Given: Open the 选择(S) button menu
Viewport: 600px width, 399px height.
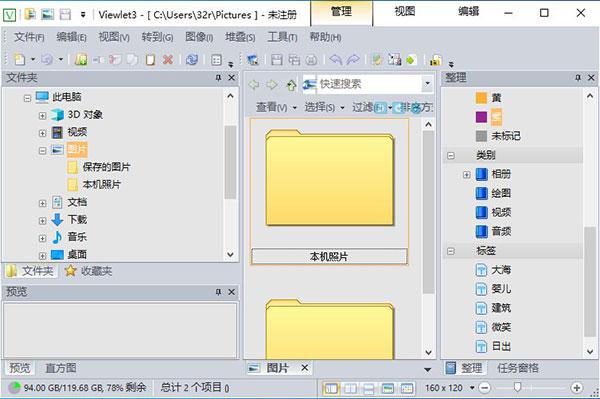Looking at the screenshot, I should (324, 107).
